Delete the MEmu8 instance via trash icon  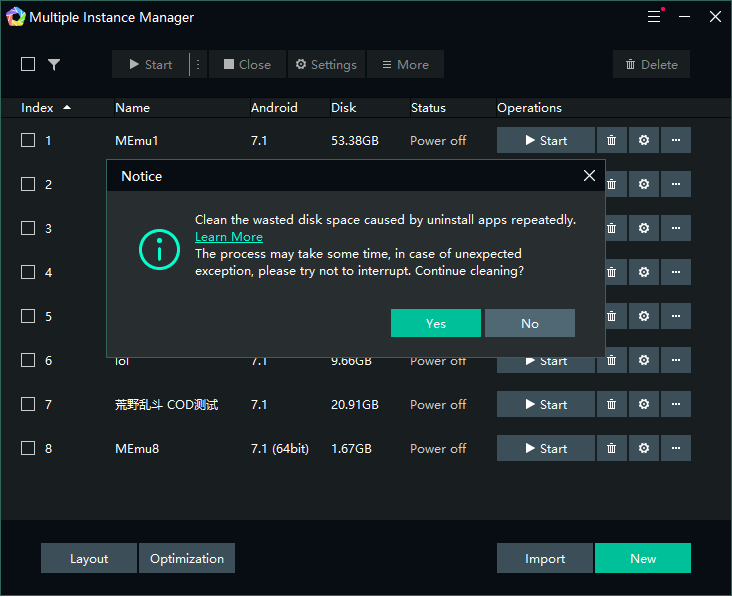(x=611, y=449)
